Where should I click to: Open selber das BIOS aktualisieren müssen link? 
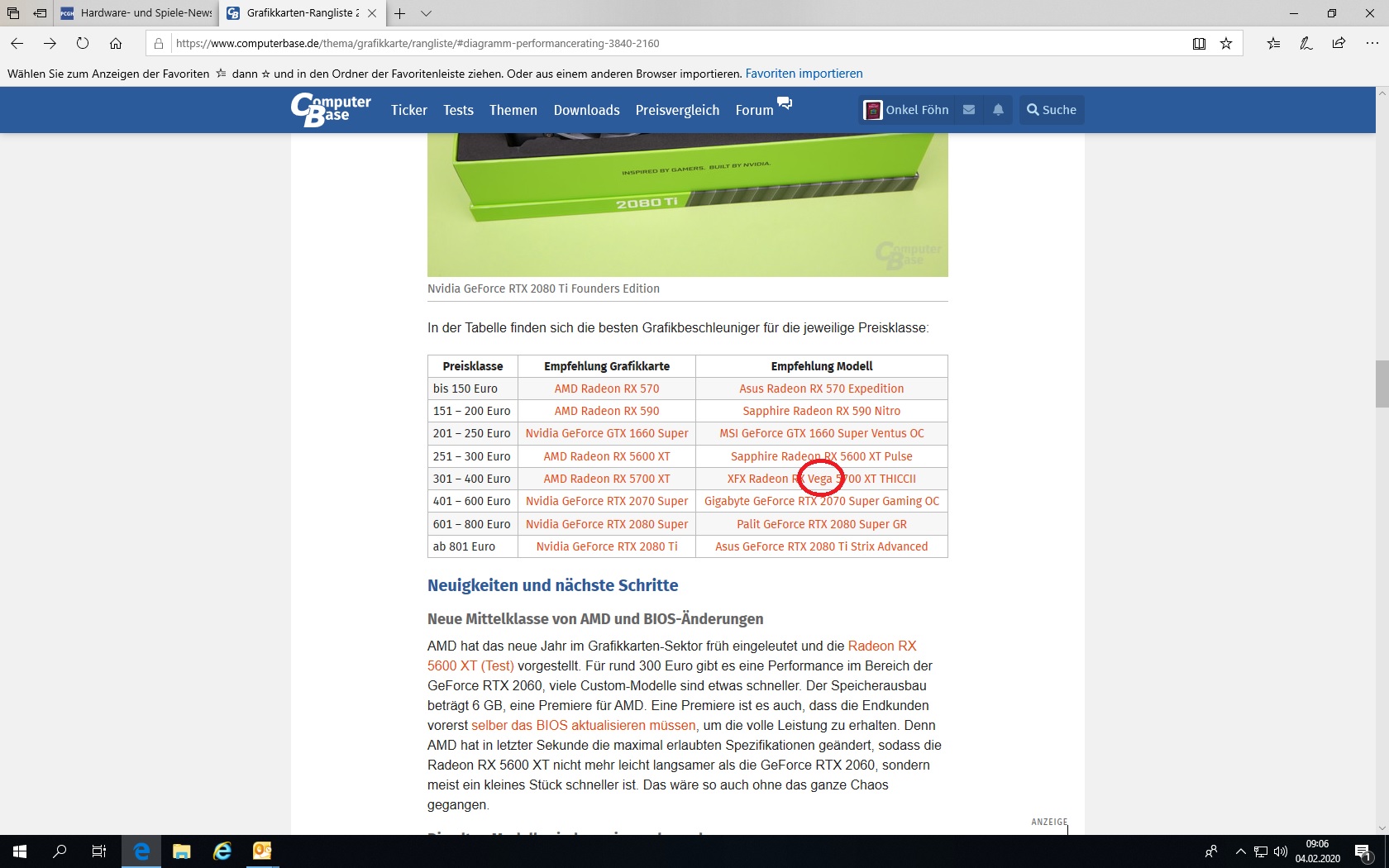pos(585,725)
